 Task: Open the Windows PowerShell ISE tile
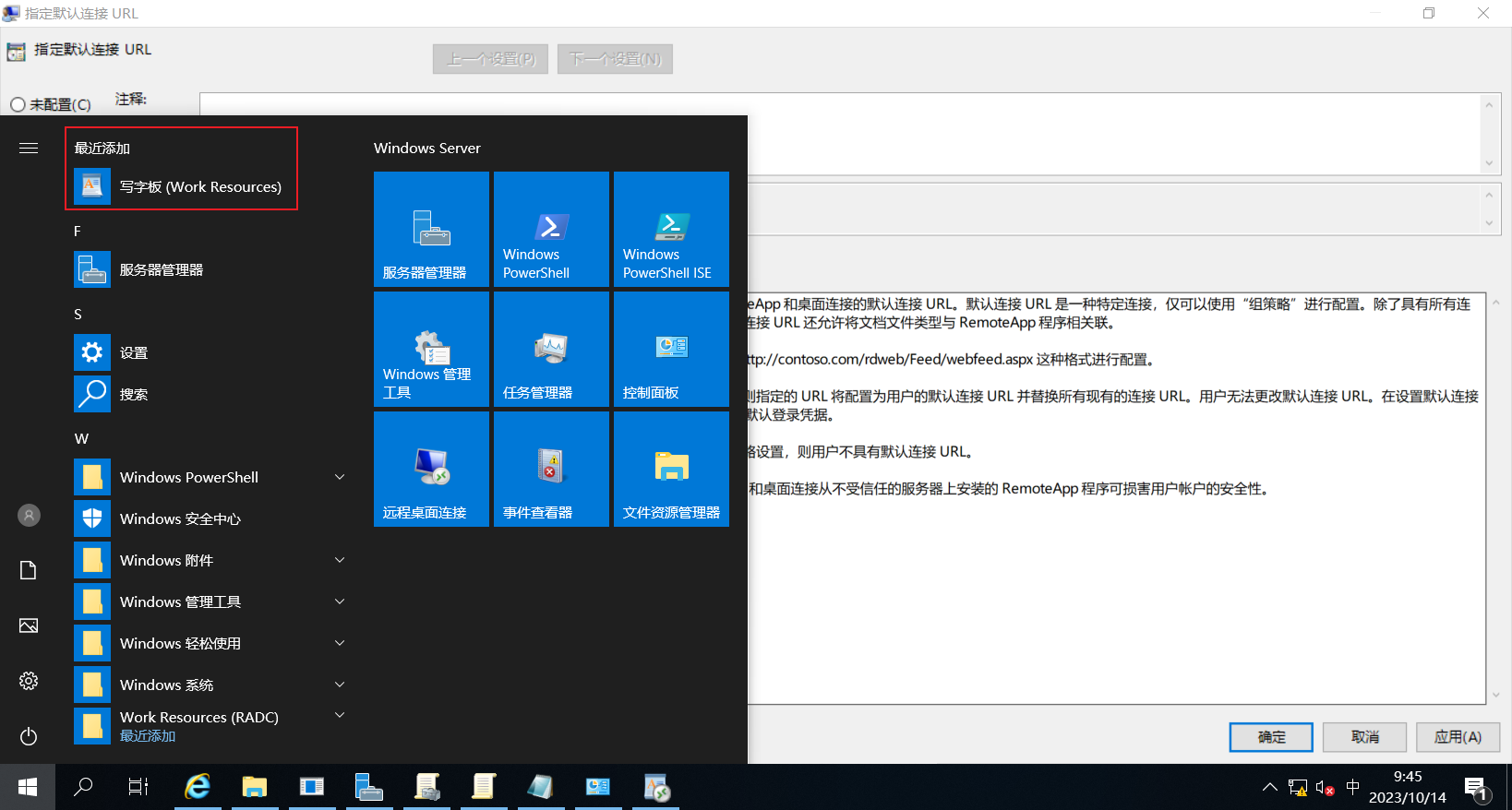pyautogui.click(x=671, y=229)
